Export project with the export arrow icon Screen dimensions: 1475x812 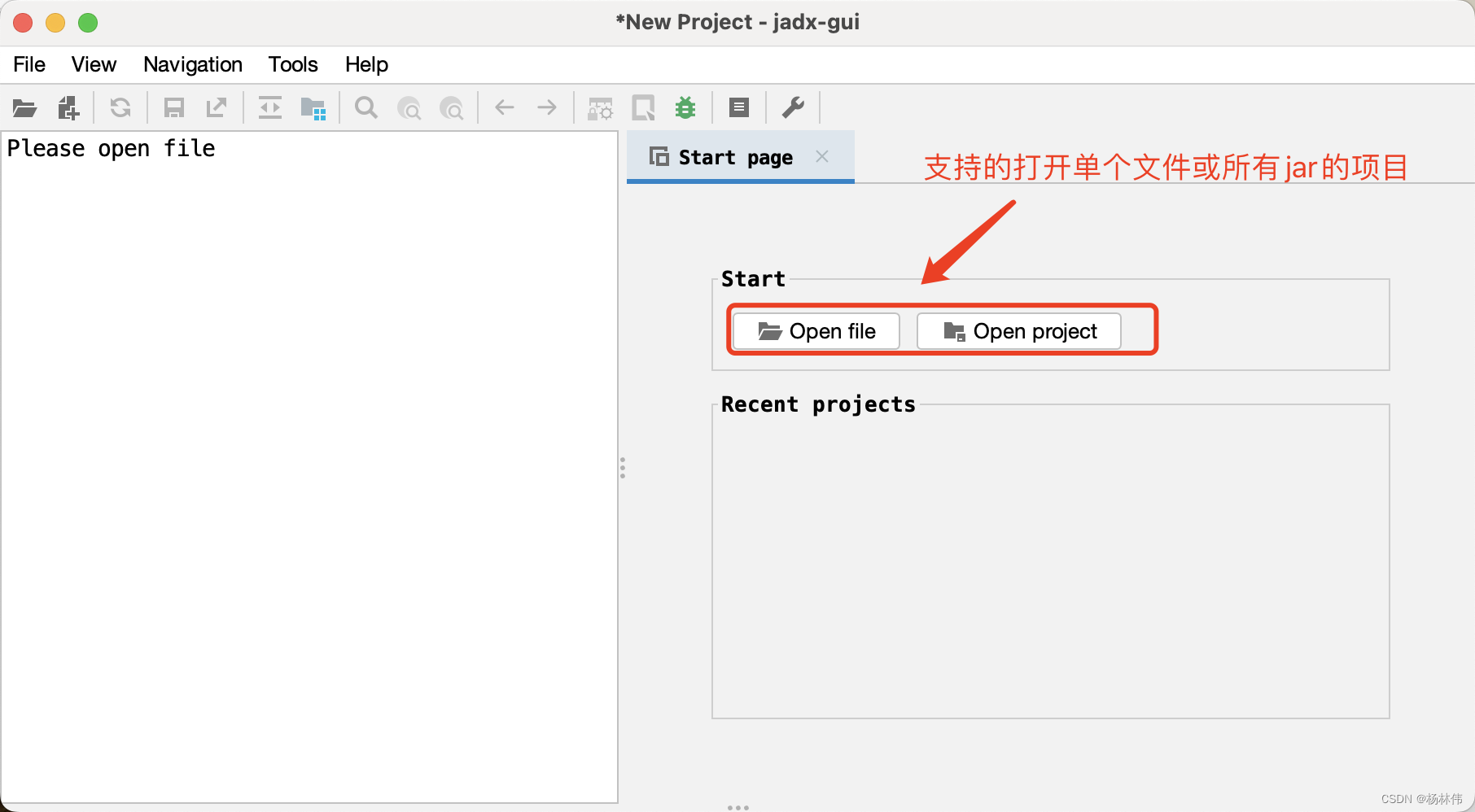click(216, 107)
